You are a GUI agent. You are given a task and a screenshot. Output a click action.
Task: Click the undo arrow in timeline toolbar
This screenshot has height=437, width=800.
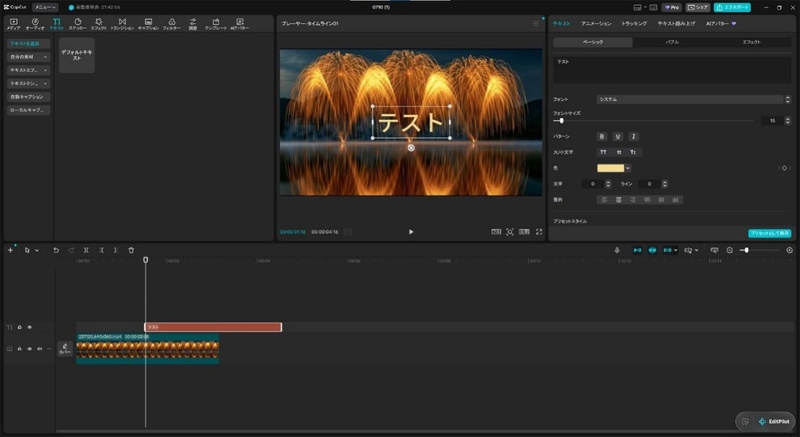(56, 250)
